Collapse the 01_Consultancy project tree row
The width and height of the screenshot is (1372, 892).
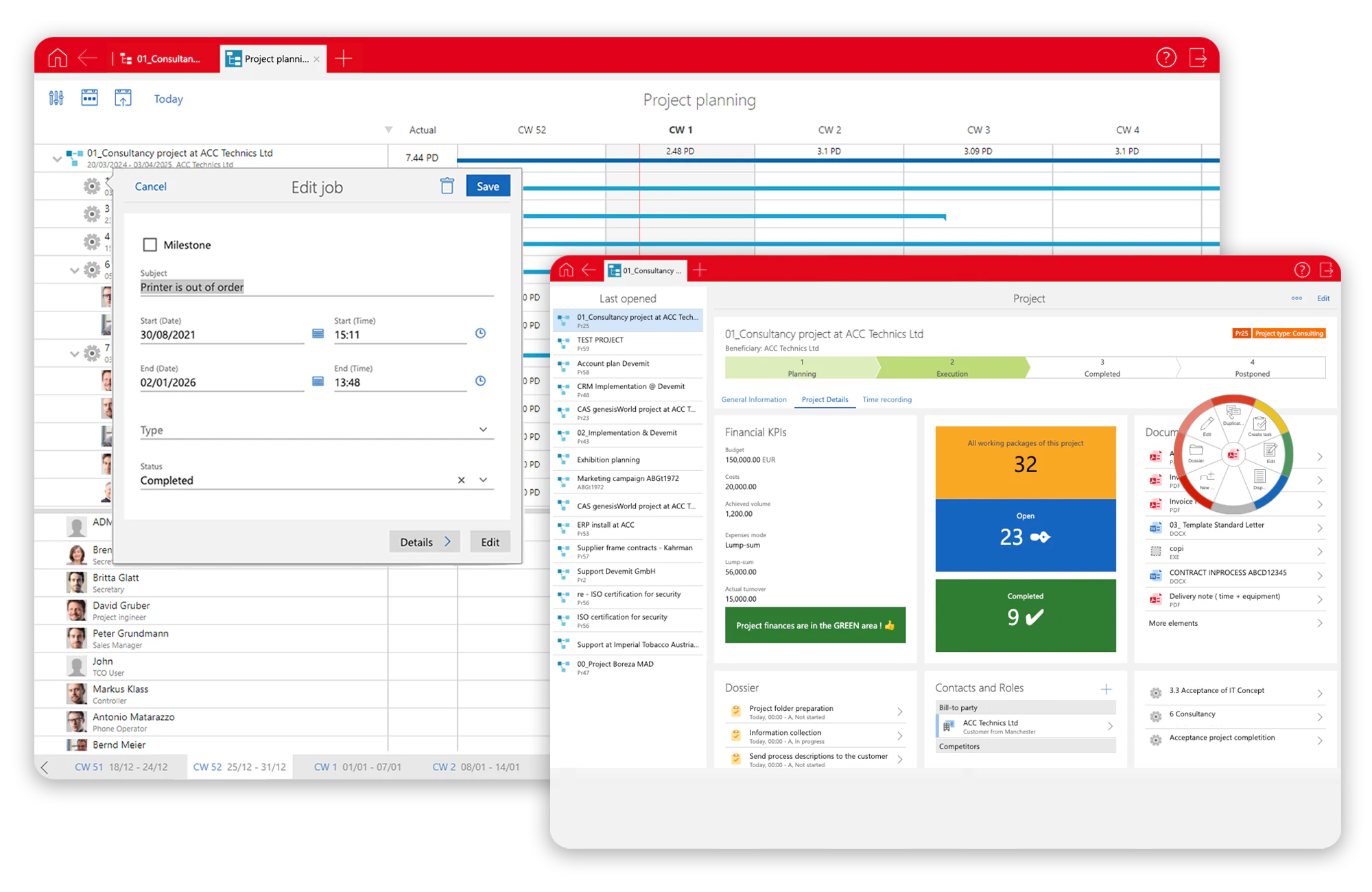57,159
